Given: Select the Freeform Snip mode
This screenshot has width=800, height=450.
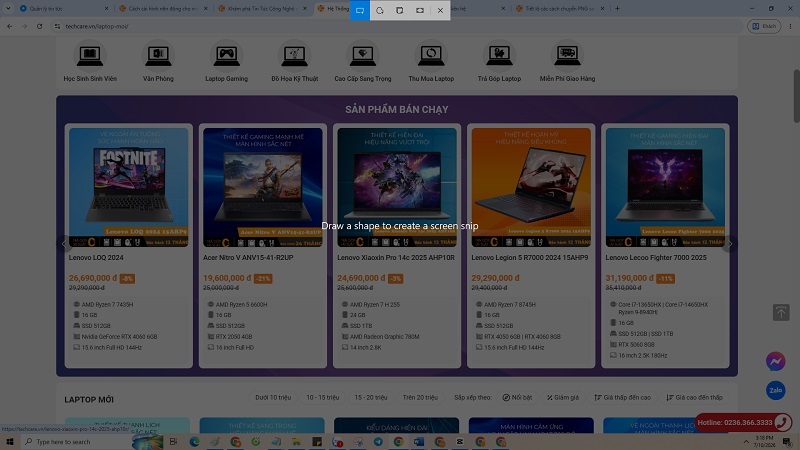Looking at the screenshot, I should point(380,10).
